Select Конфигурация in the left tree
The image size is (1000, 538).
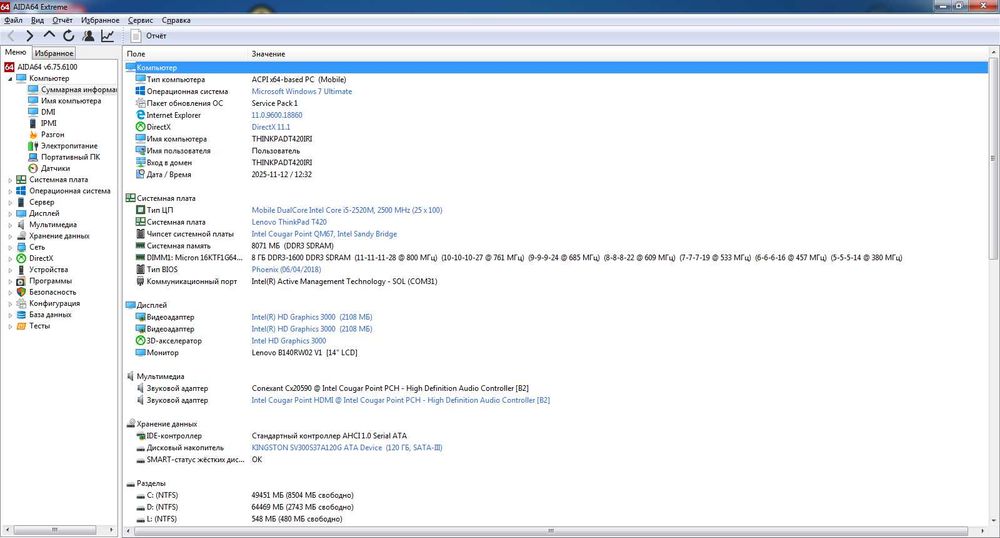[x=54, y=303]
